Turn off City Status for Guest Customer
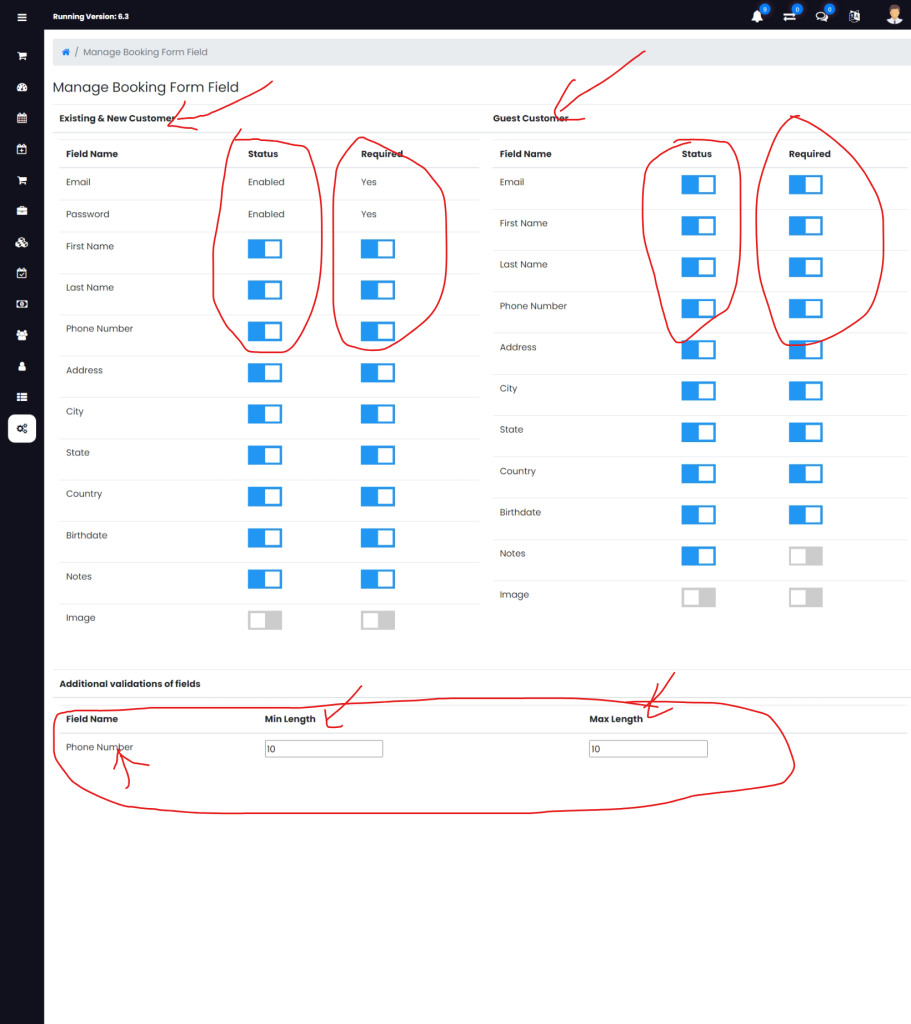 (698, 391)
